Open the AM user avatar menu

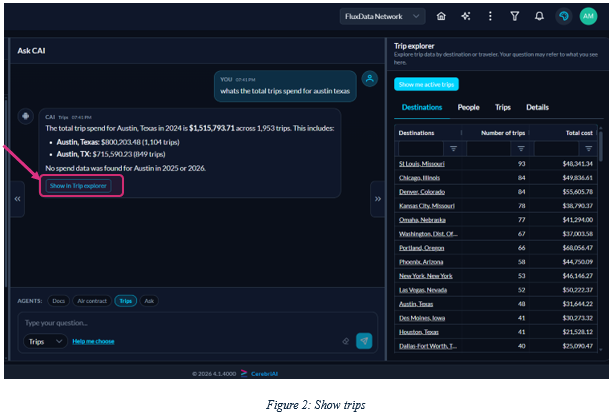click(x=588, y=16)
